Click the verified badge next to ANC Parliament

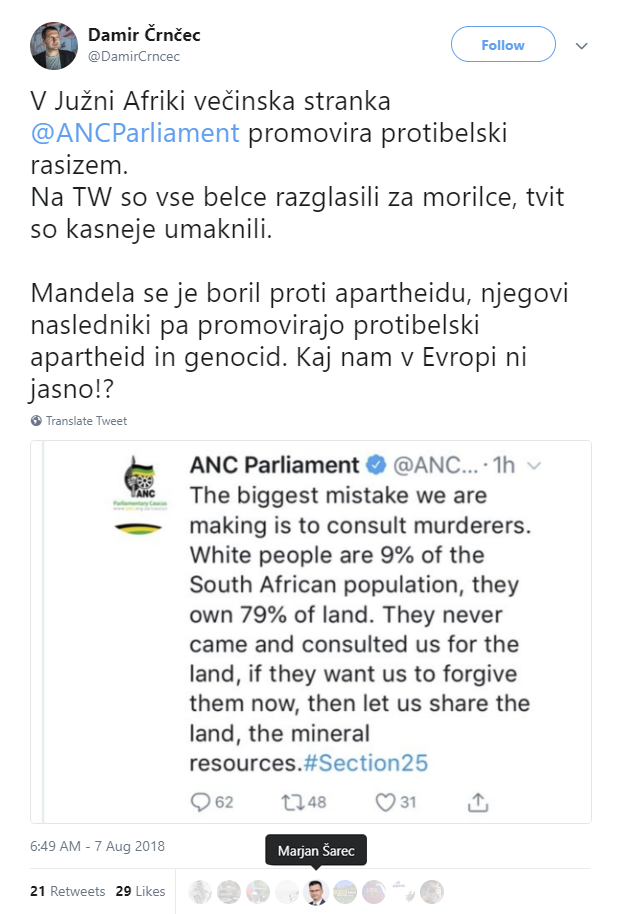[376, 466]
